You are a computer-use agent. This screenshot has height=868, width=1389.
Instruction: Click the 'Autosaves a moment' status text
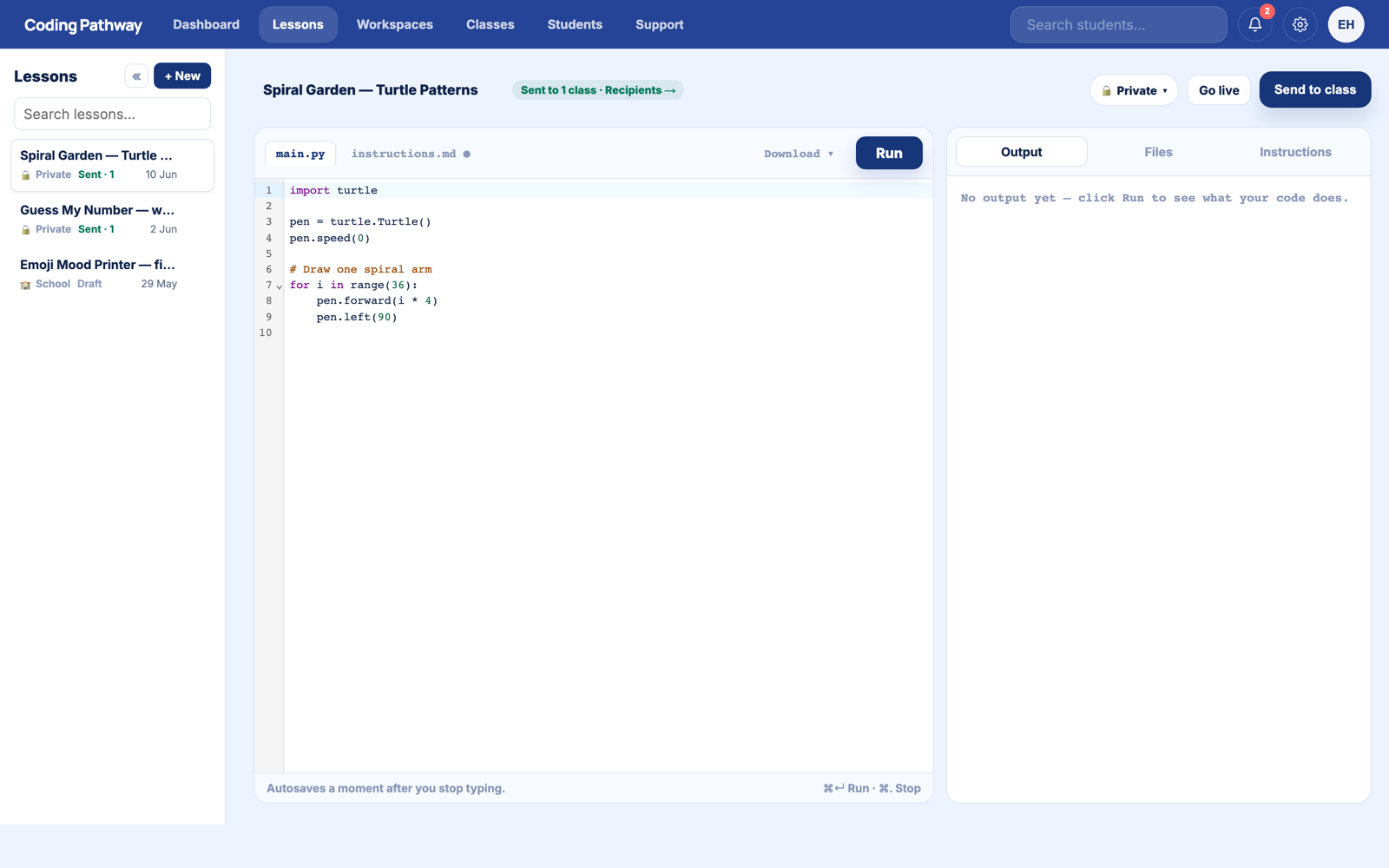[385, 788]
